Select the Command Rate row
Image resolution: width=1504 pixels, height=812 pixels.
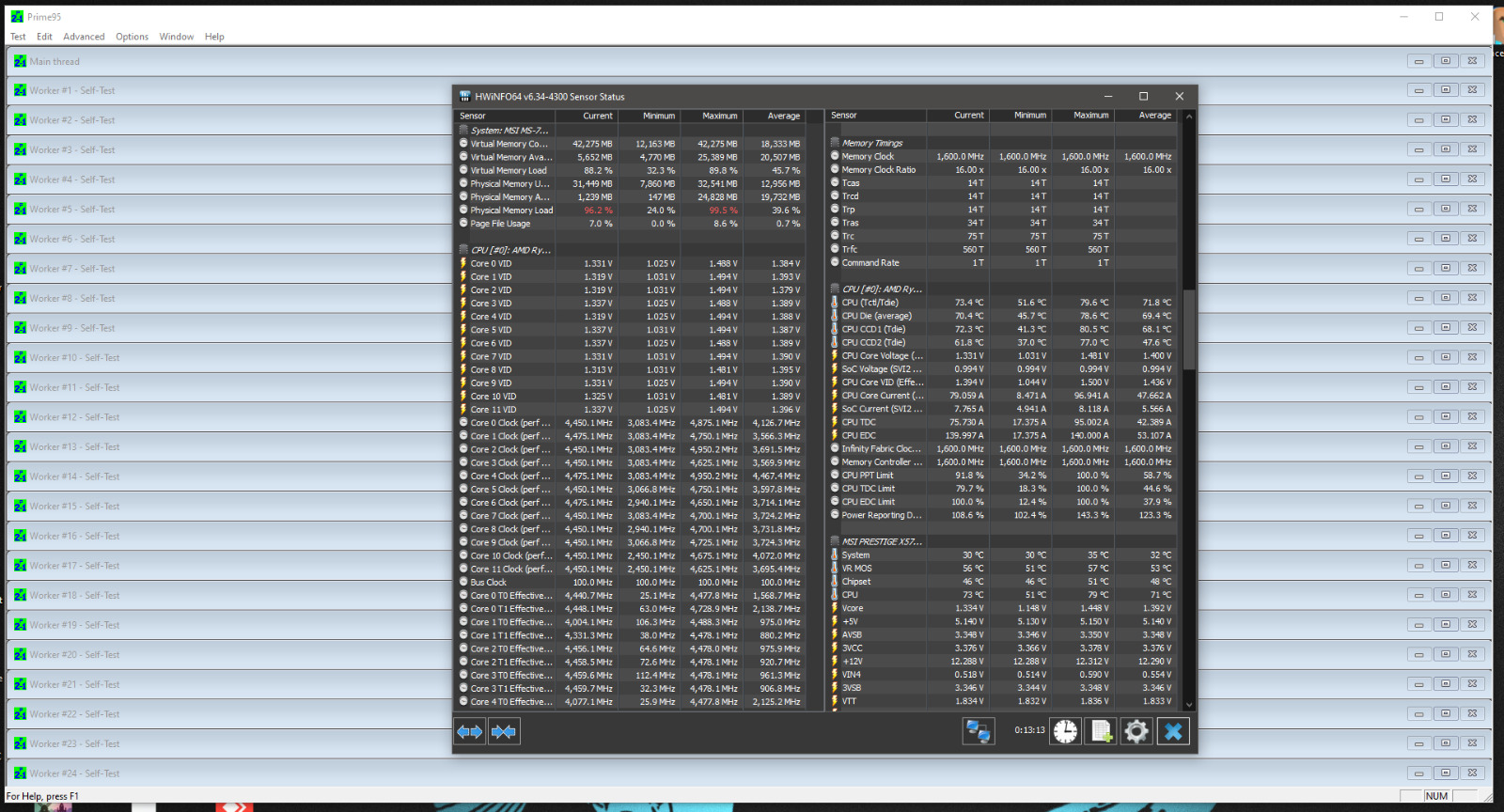[x=1003, y=263]
